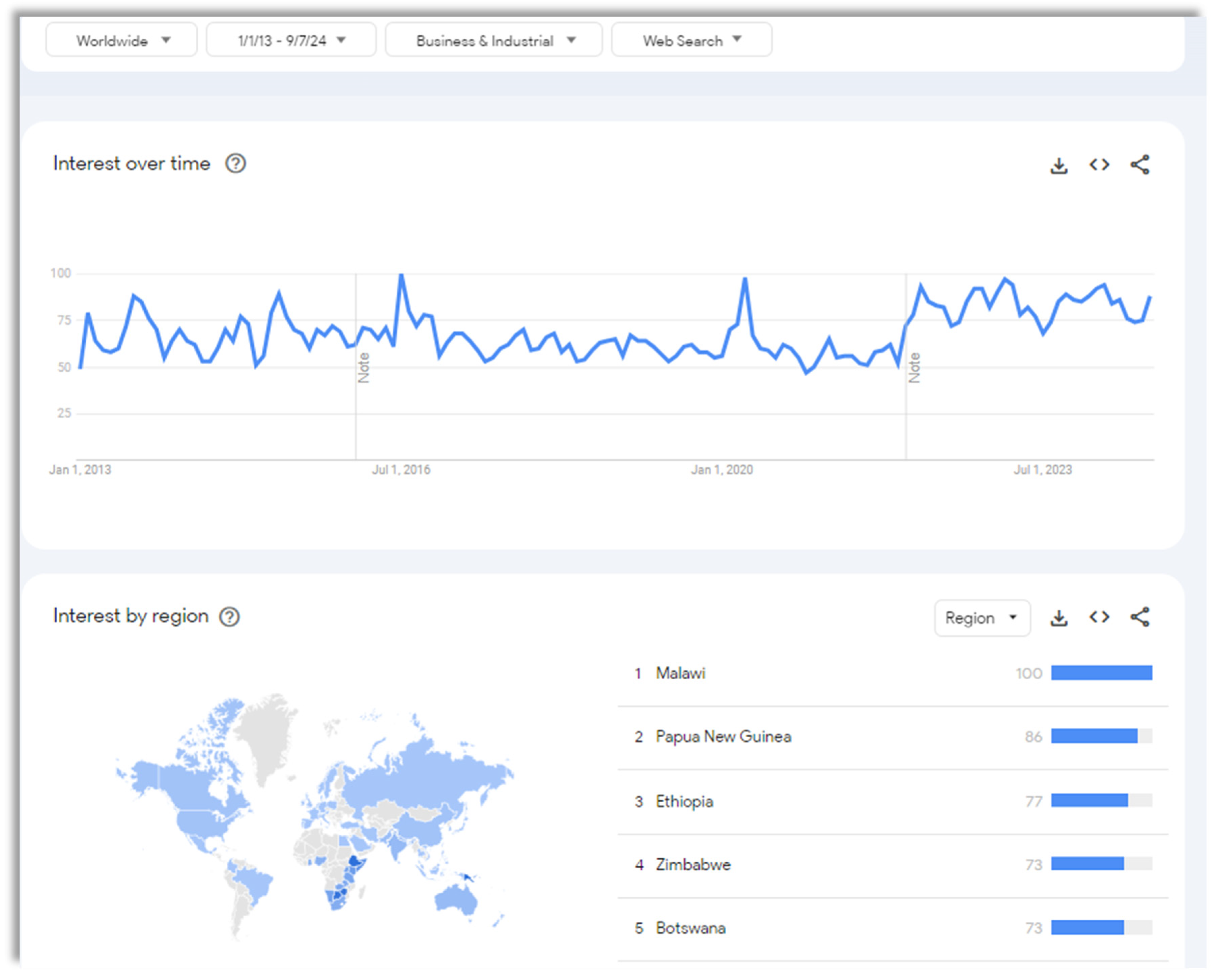Open help icon next to Interest by region

(229, 616)
